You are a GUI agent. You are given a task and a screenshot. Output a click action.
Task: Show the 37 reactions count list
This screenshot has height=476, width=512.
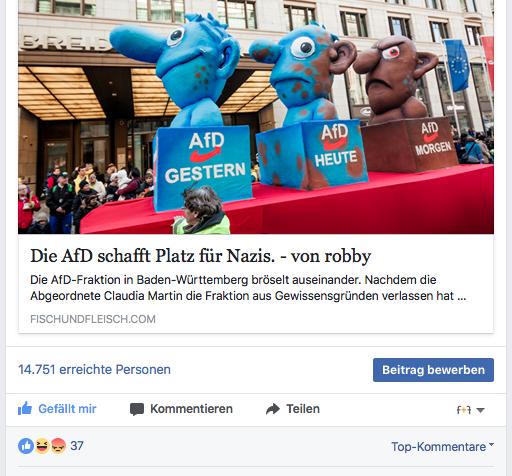click(77, 446)
